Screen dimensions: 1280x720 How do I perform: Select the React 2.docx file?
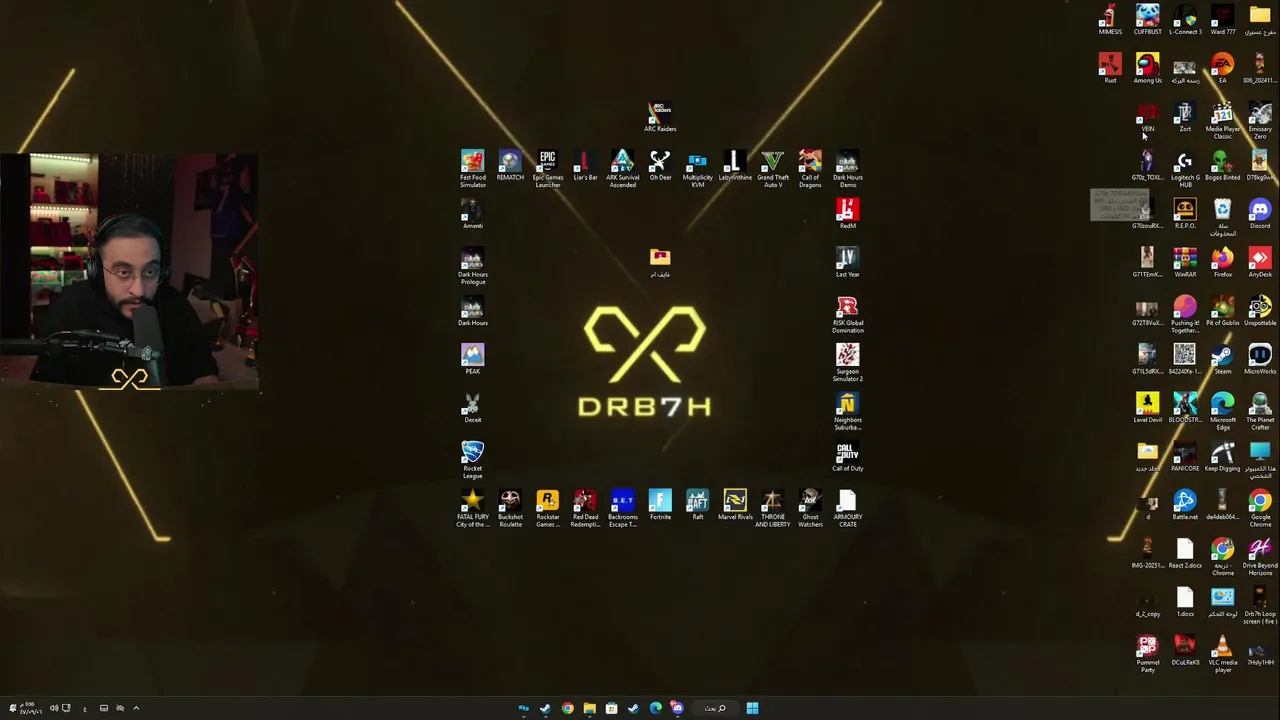(x=1185, y=554)
